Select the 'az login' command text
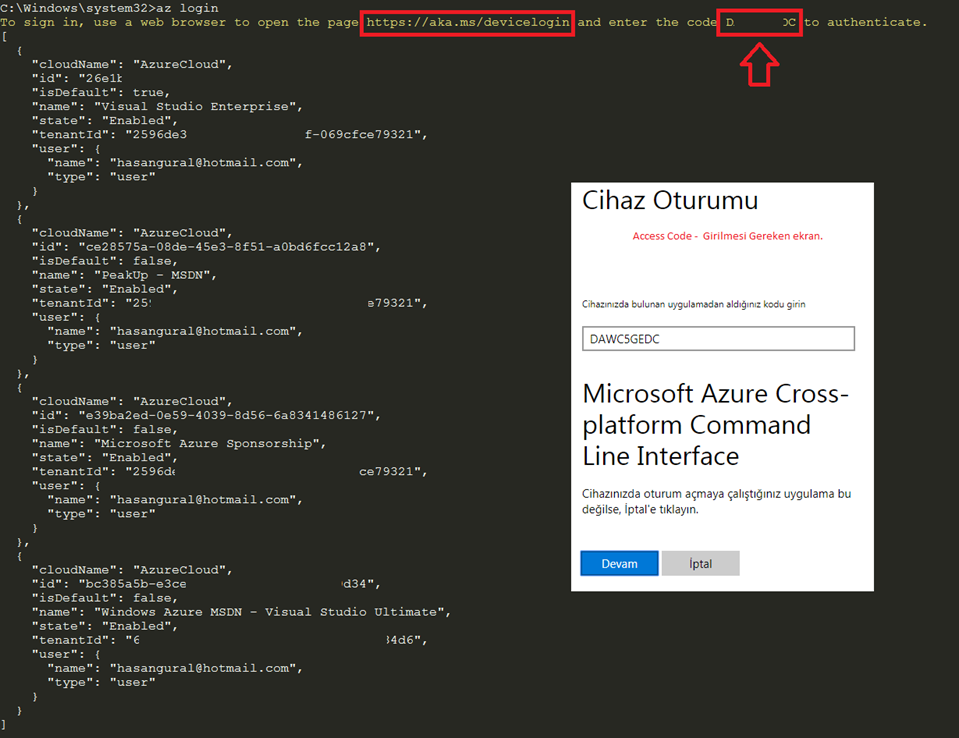Viewport: 959px width, 738px height. click(x=187, y=8)
